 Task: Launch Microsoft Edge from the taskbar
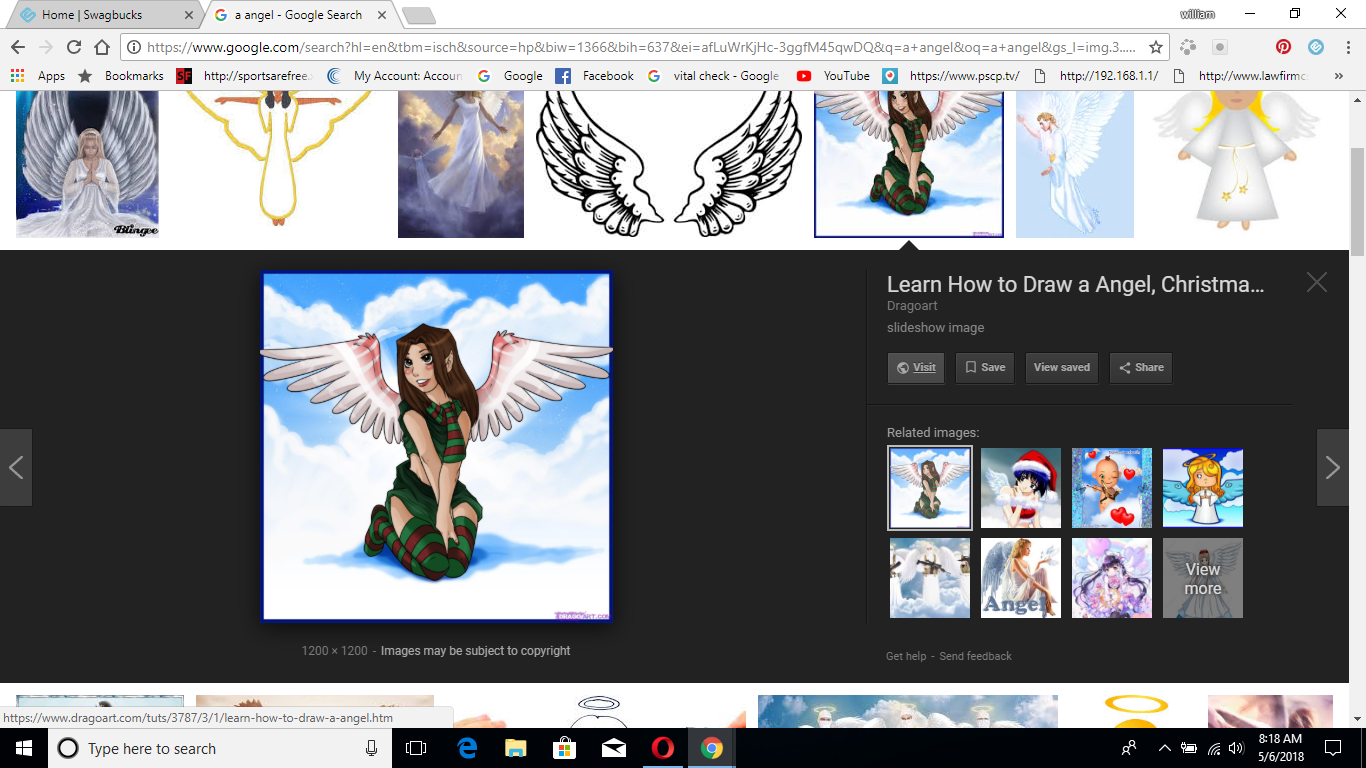point(466,748)
